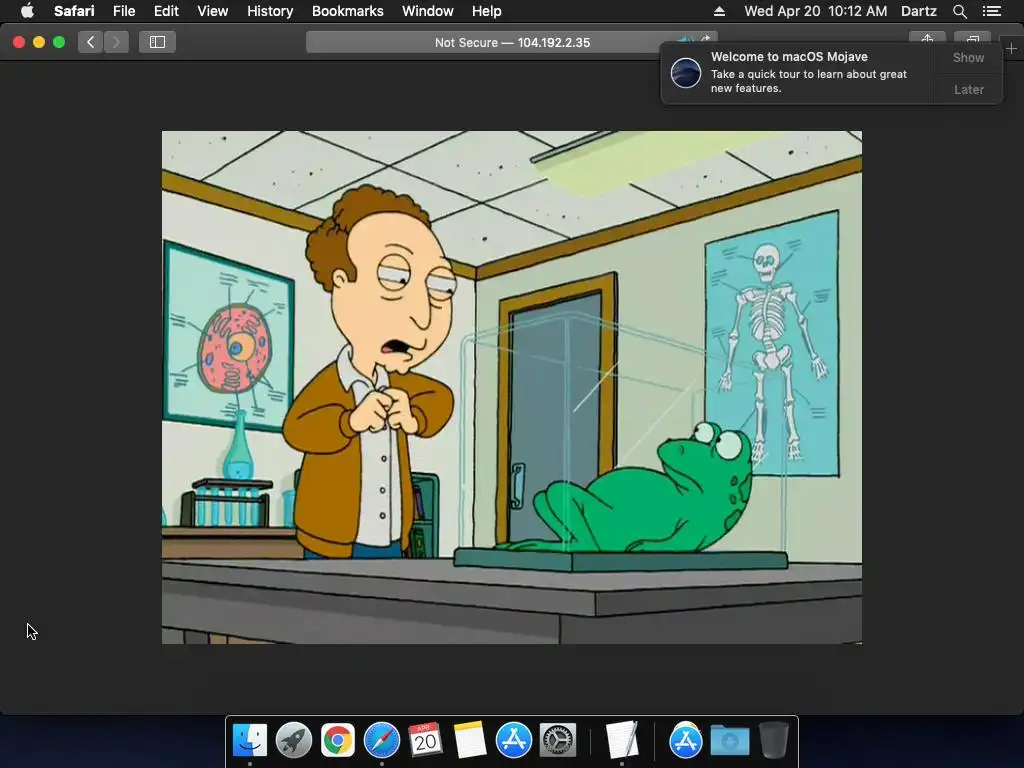
Task: Open Spotlight search magnifier
Action: (959, 11)
